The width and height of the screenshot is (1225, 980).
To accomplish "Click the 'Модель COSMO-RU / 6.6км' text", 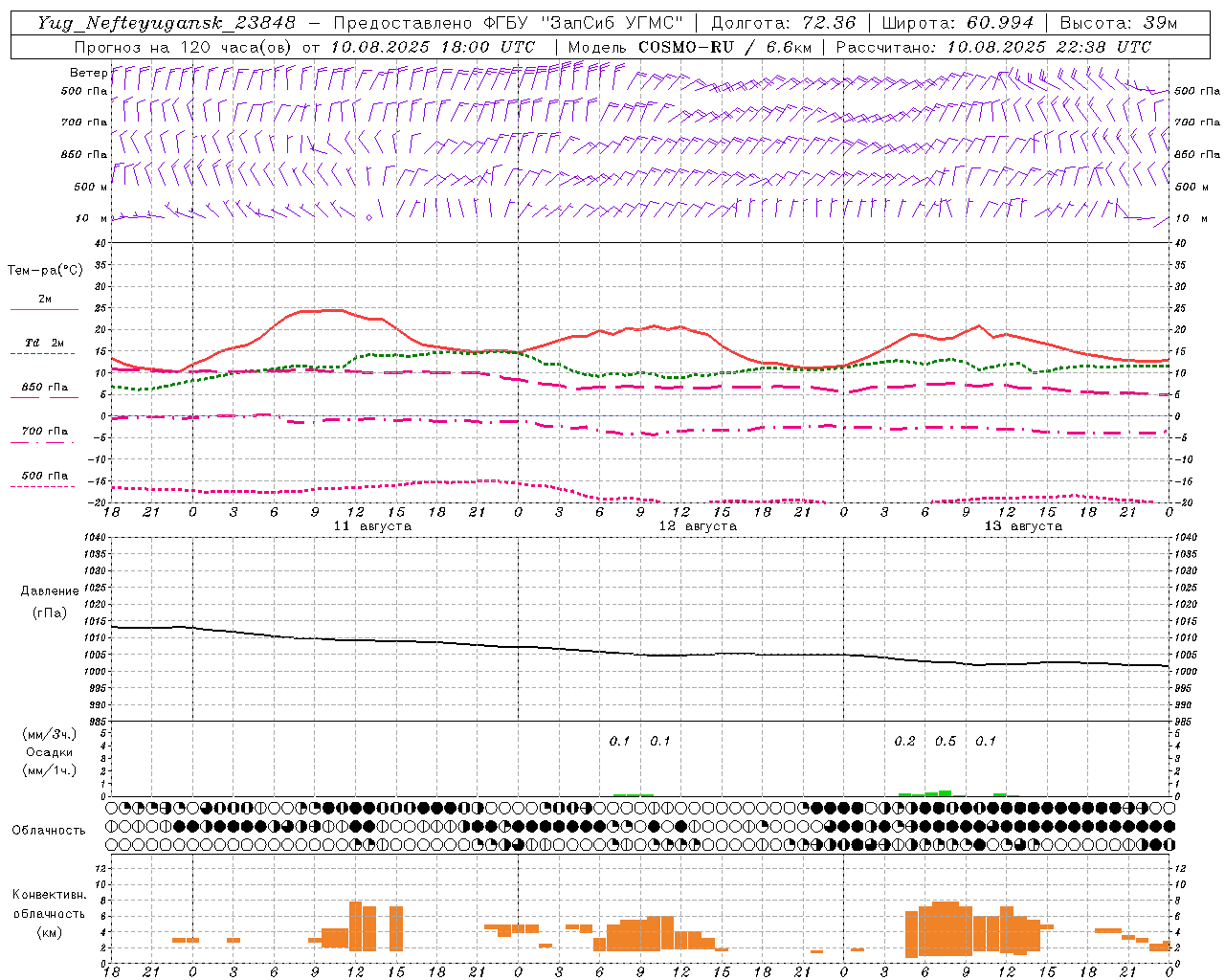I will (x=689, y=47).
